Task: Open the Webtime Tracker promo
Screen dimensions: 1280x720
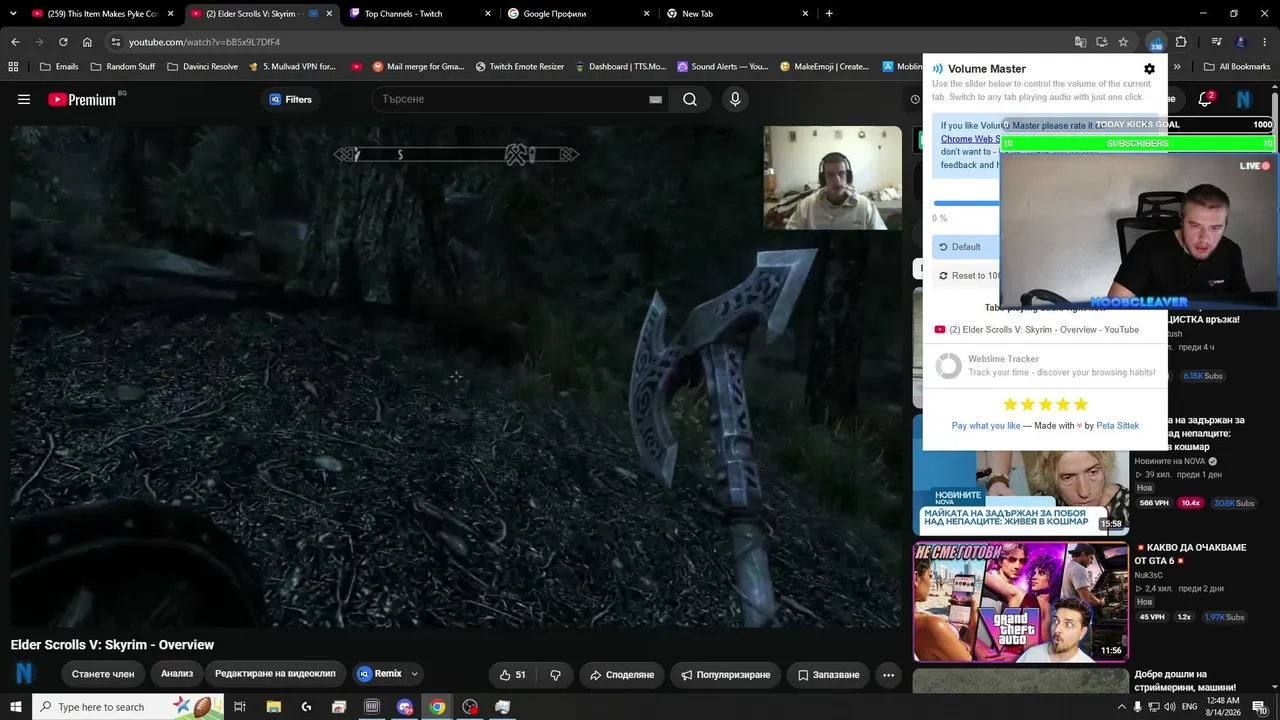Action: click(1045, 366)
